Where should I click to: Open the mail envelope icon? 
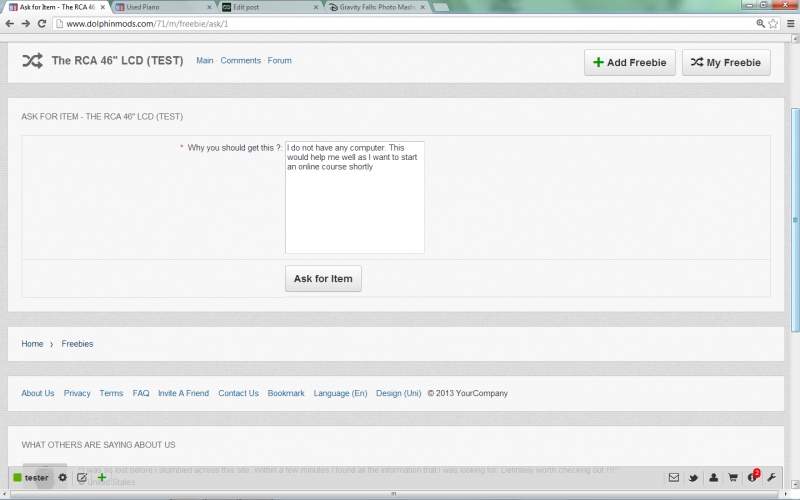click(674, 478)
